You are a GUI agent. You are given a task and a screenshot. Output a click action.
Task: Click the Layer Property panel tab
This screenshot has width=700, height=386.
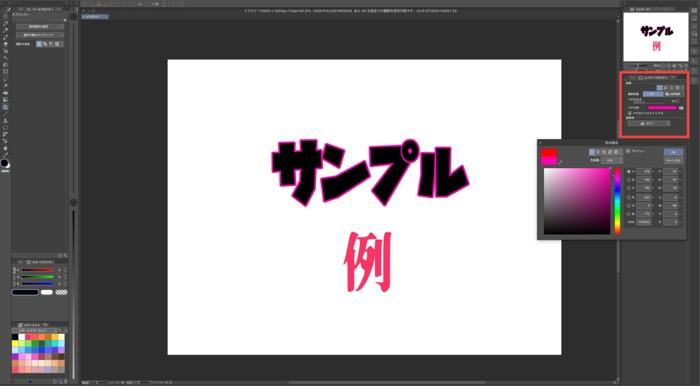653,78
